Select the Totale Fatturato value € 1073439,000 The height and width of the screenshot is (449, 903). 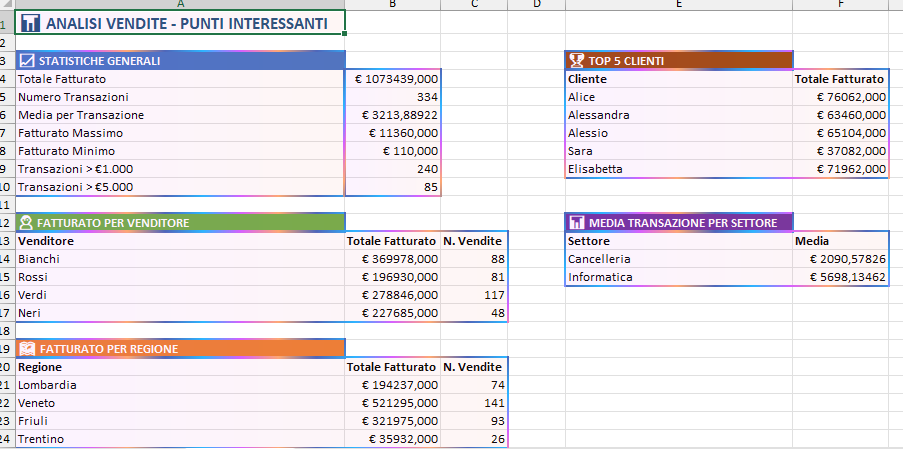tap(392, 79)
